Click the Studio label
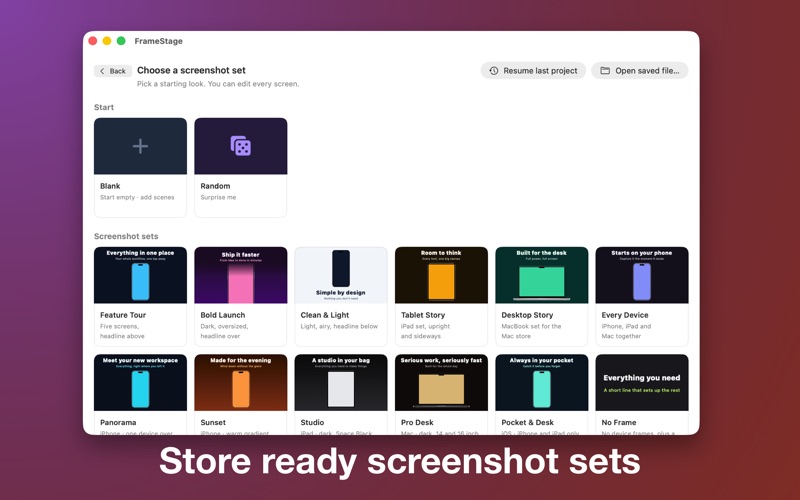Screen dimensions: 800x500 click(312, 422)
